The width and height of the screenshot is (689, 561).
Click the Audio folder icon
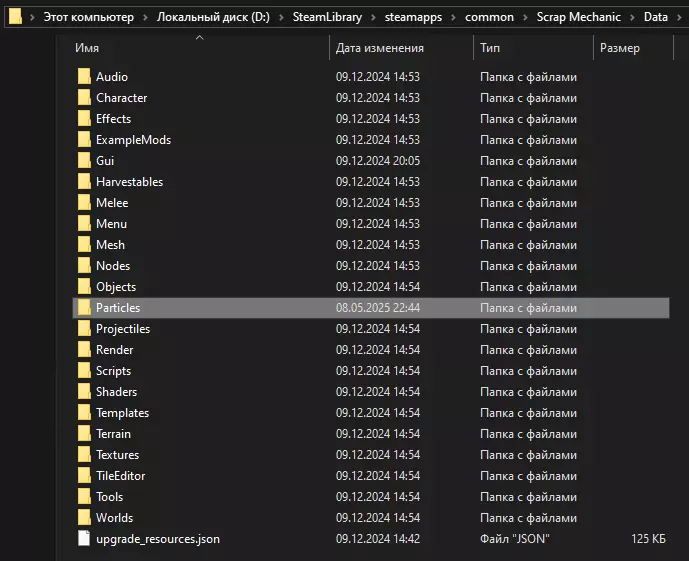[x=84, y=76]
